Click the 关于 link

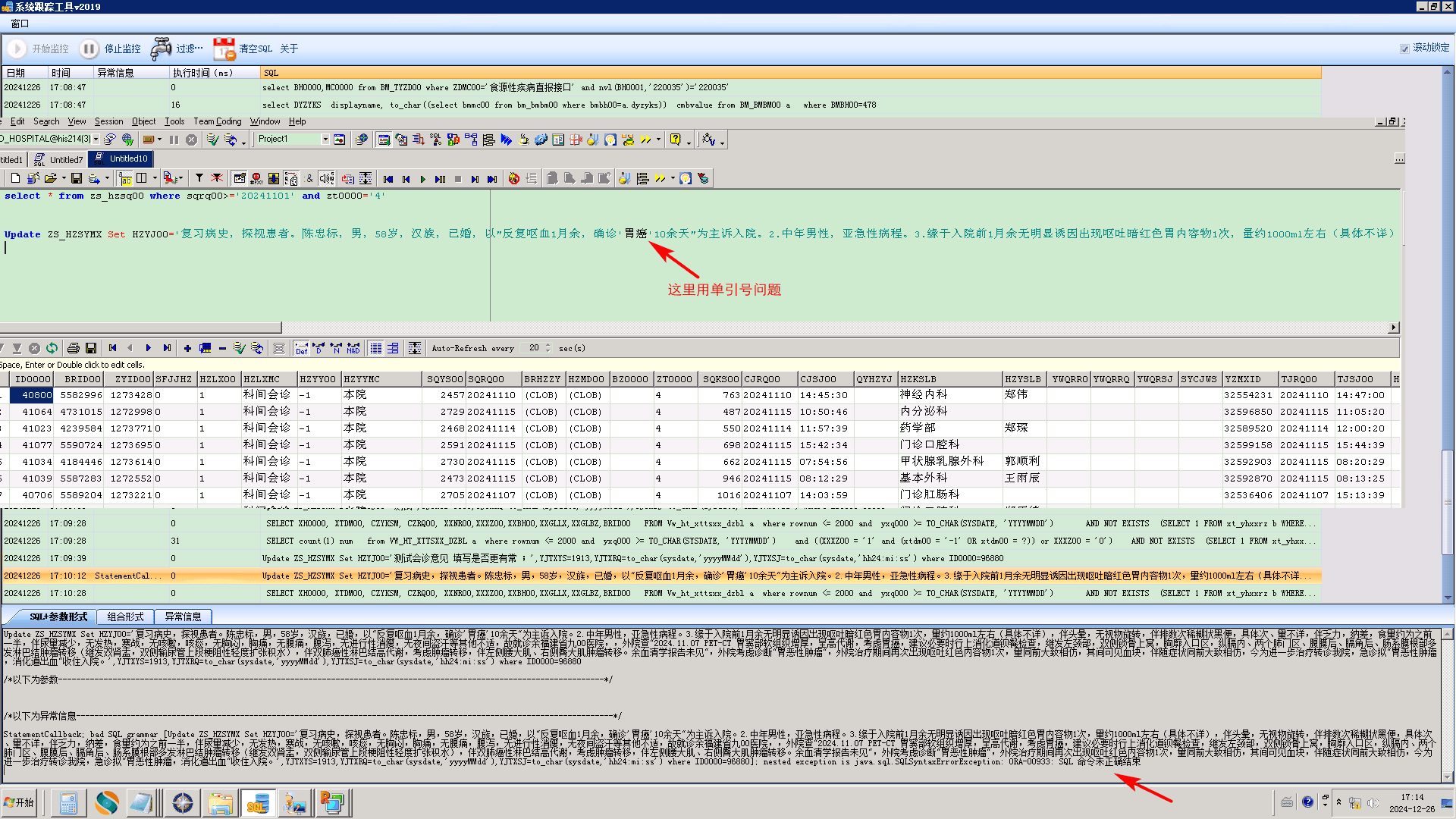tap(288, 49)
